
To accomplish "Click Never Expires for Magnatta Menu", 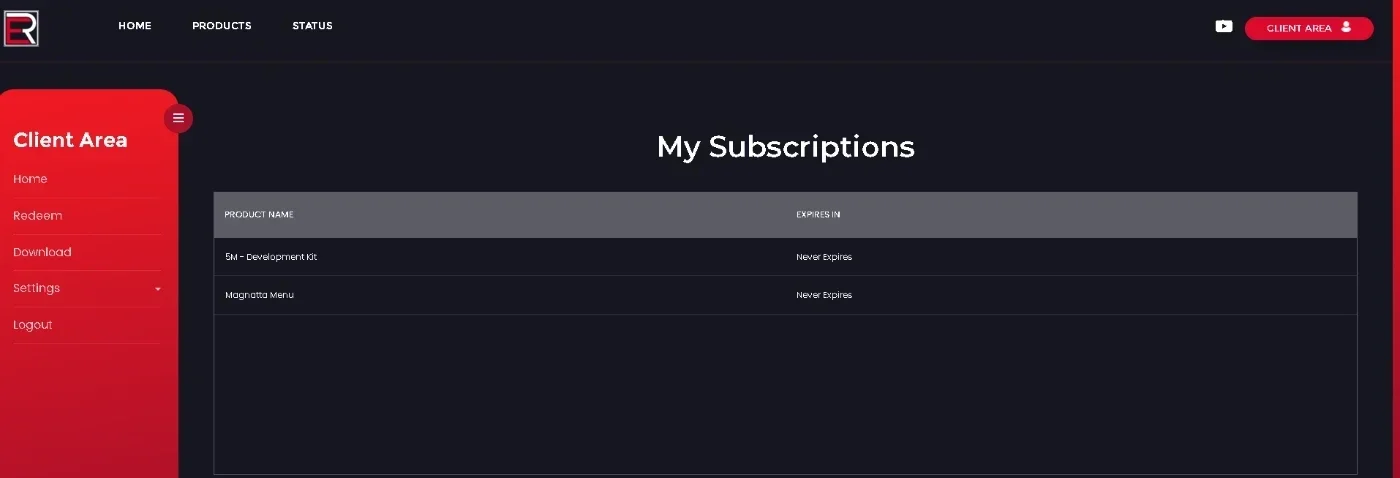I will (x=824, y=295).
